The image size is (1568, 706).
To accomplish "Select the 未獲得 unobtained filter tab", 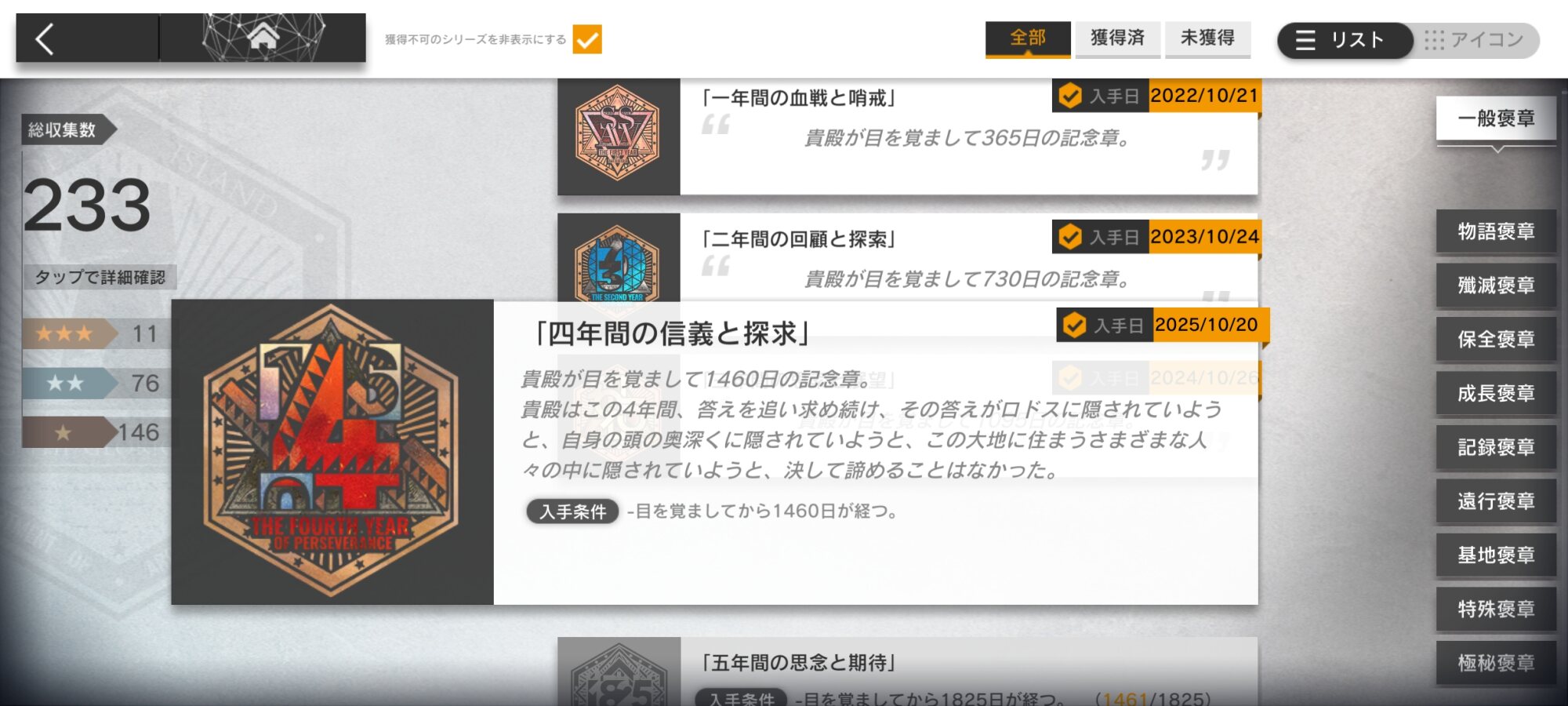I will pyautogui.click(x=1207, y=38).
